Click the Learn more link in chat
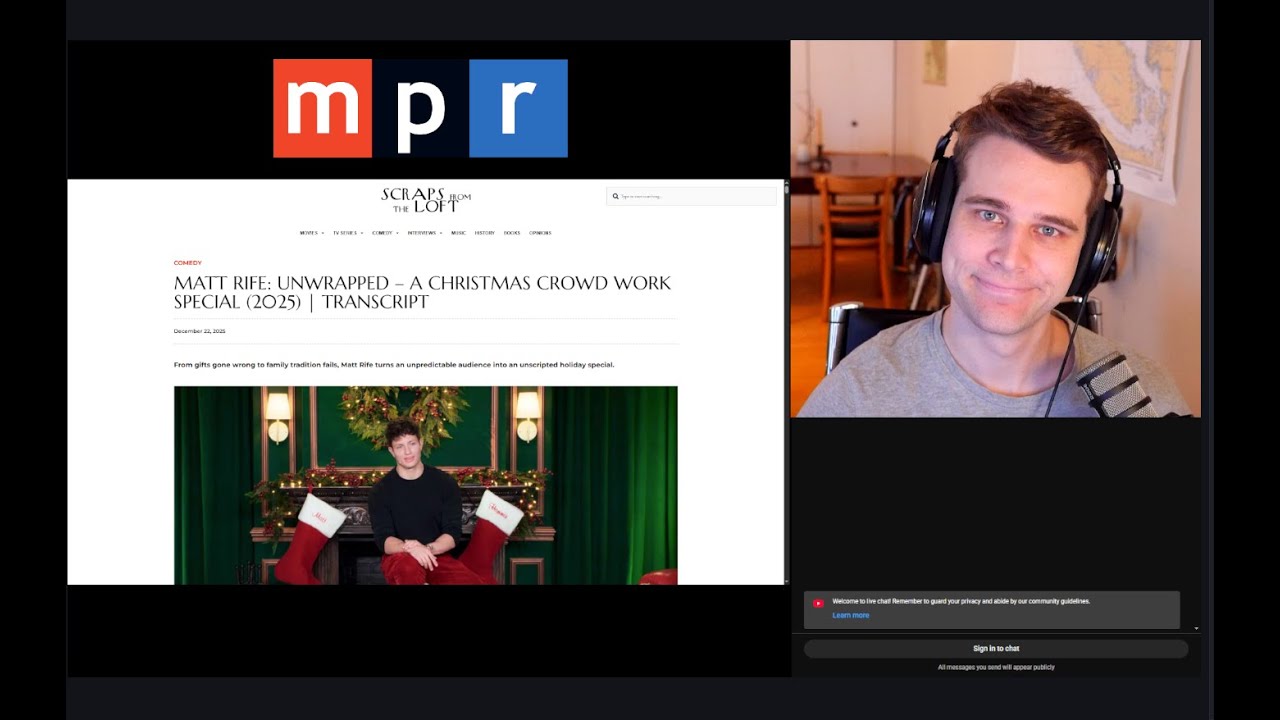This screenshot has width=1280, height=720. 850,615
